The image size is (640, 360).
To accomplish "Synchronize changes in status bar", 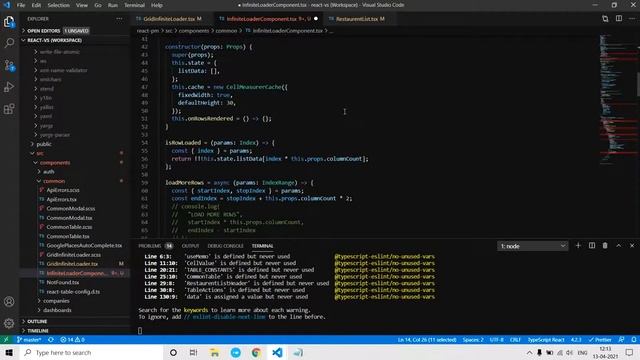I will click(51, 340).
